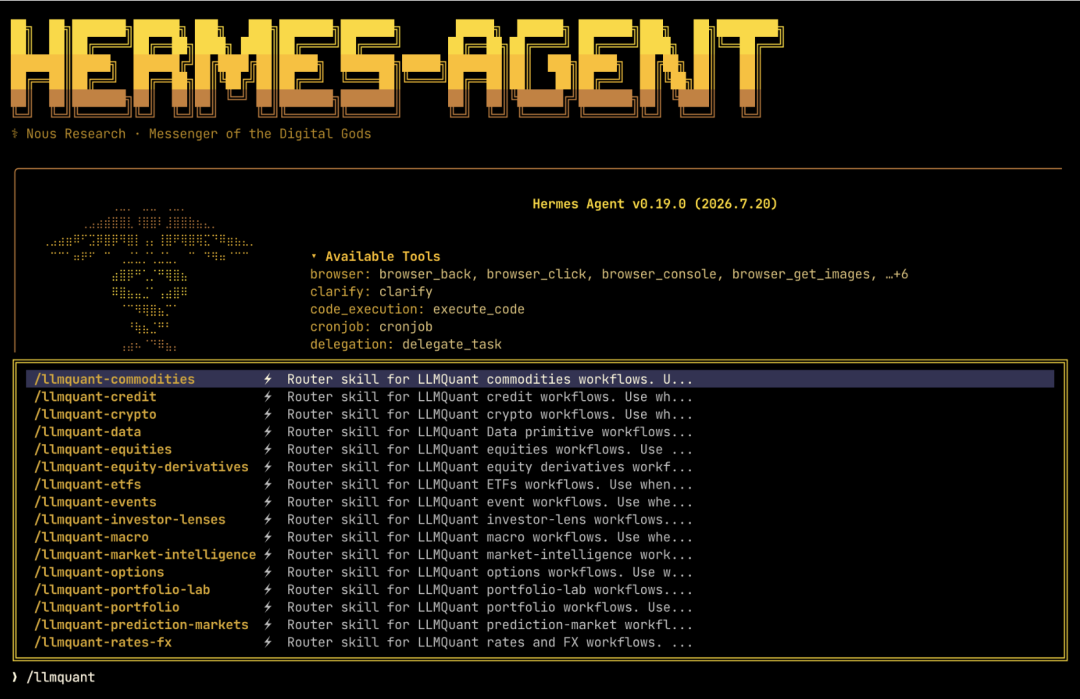Choose the /llmquant-macro skill

(x=92, y=537)
